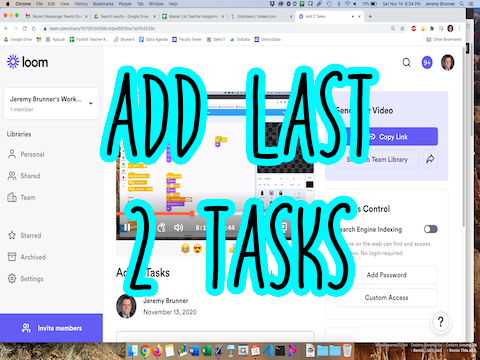Pause the video playback

tap(126, 227)
